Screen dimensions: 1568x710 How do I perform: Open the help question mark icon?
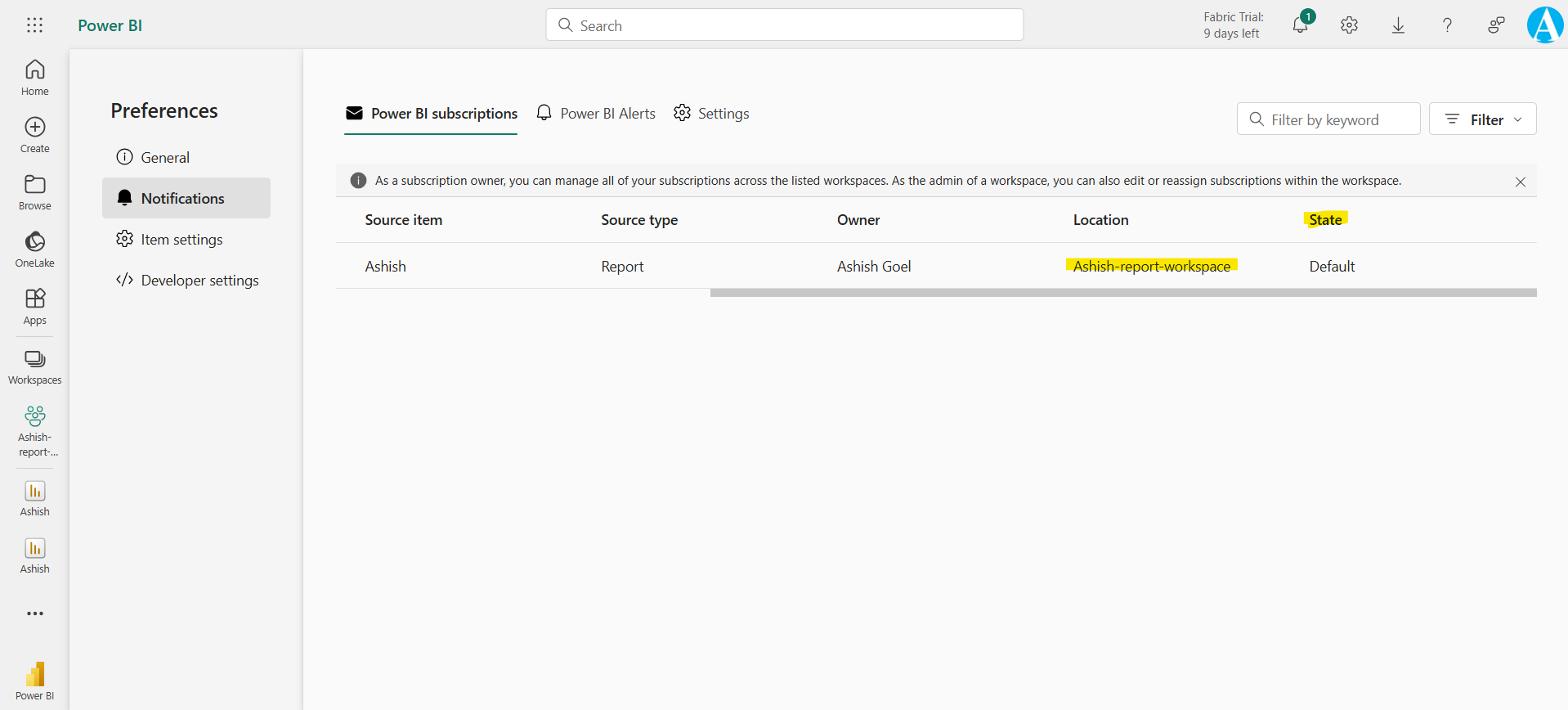pyautogui.click(x=1447, y=25)
